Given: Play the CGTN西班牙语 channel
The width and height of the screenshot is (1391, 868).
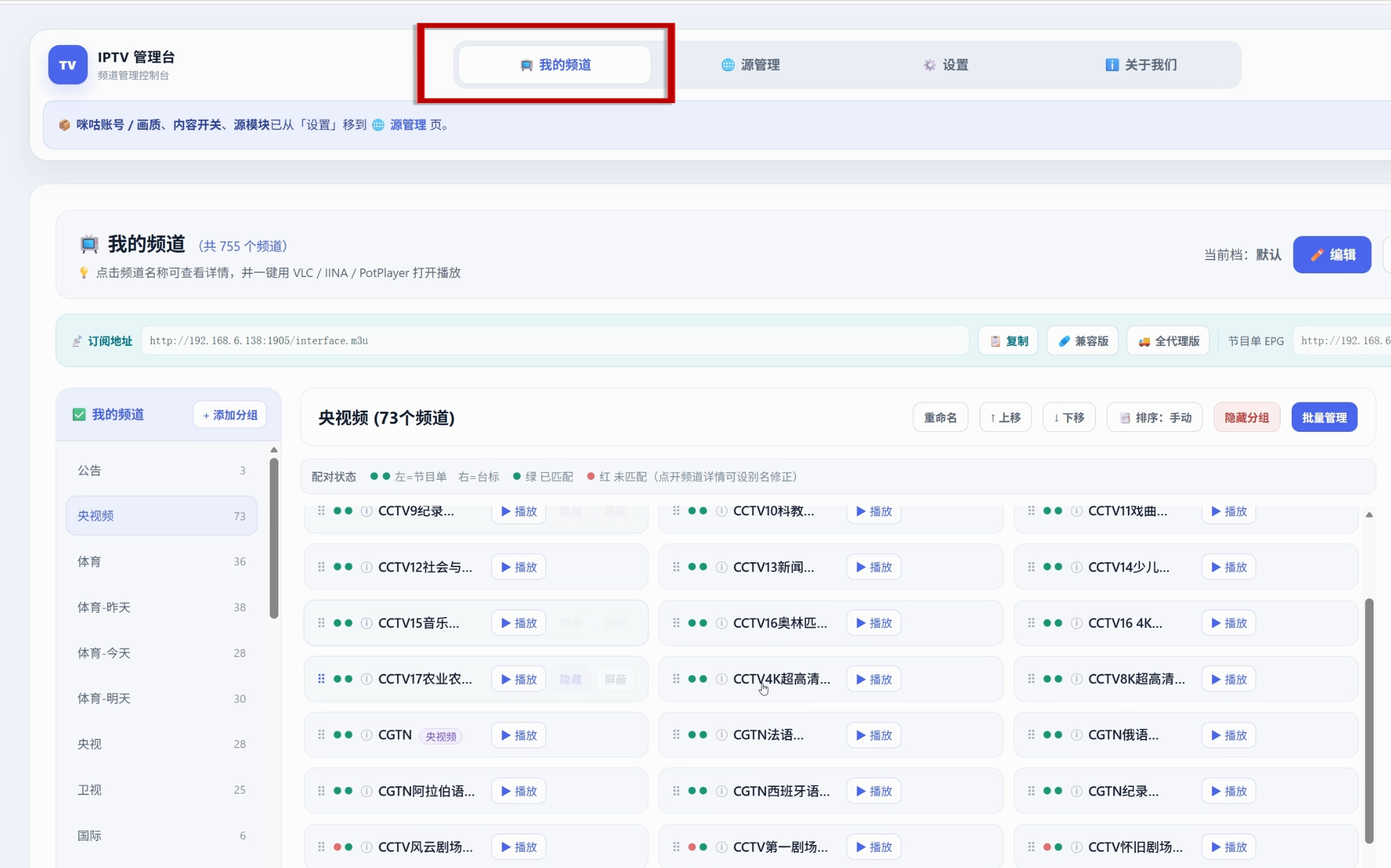Looking at the screenshot, I should pyautogui.click(x=874, y=791).
